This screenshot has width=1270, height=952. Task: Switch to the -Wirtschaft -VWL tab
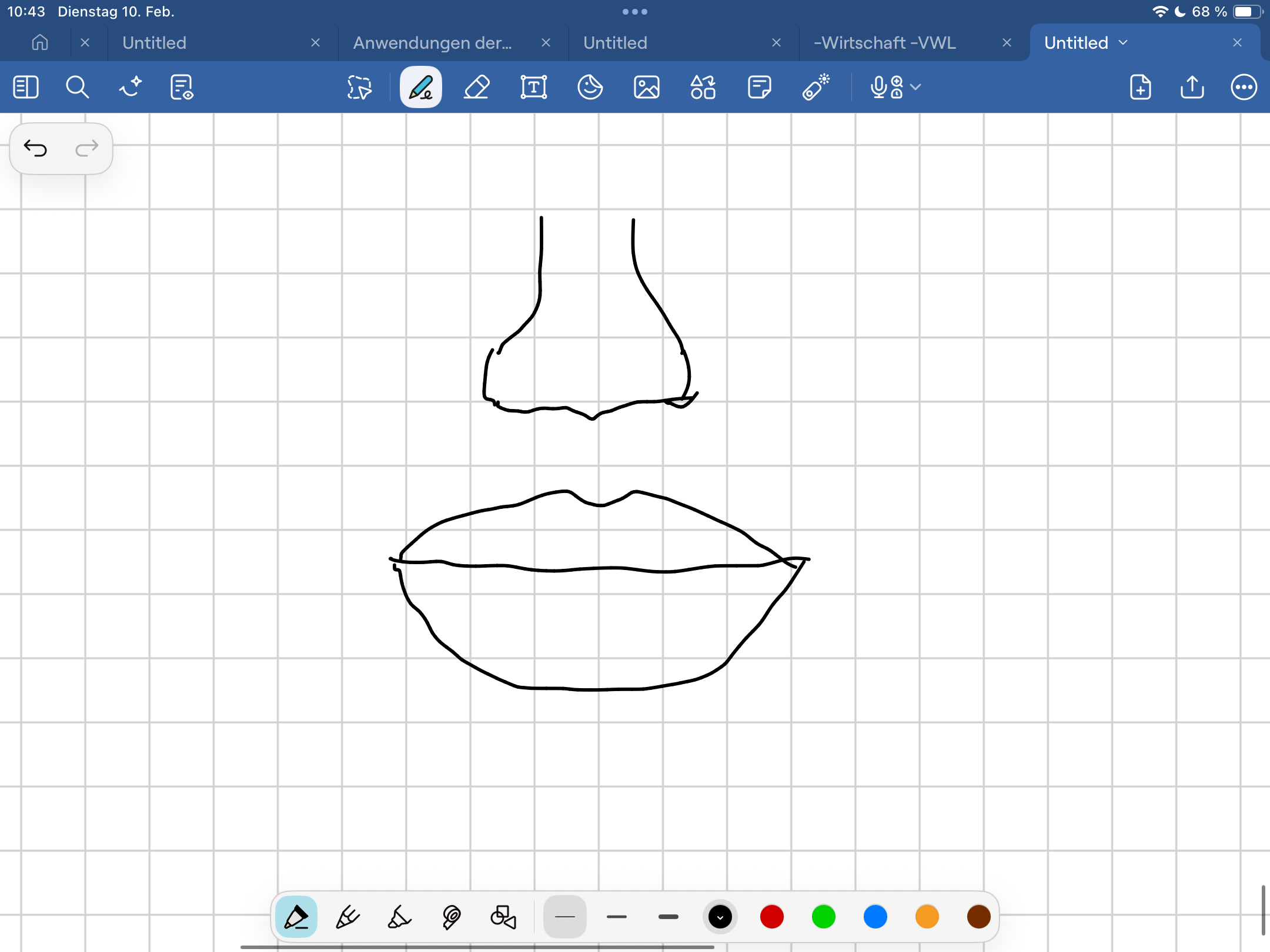pyautogui.click(x=884, y=43)
